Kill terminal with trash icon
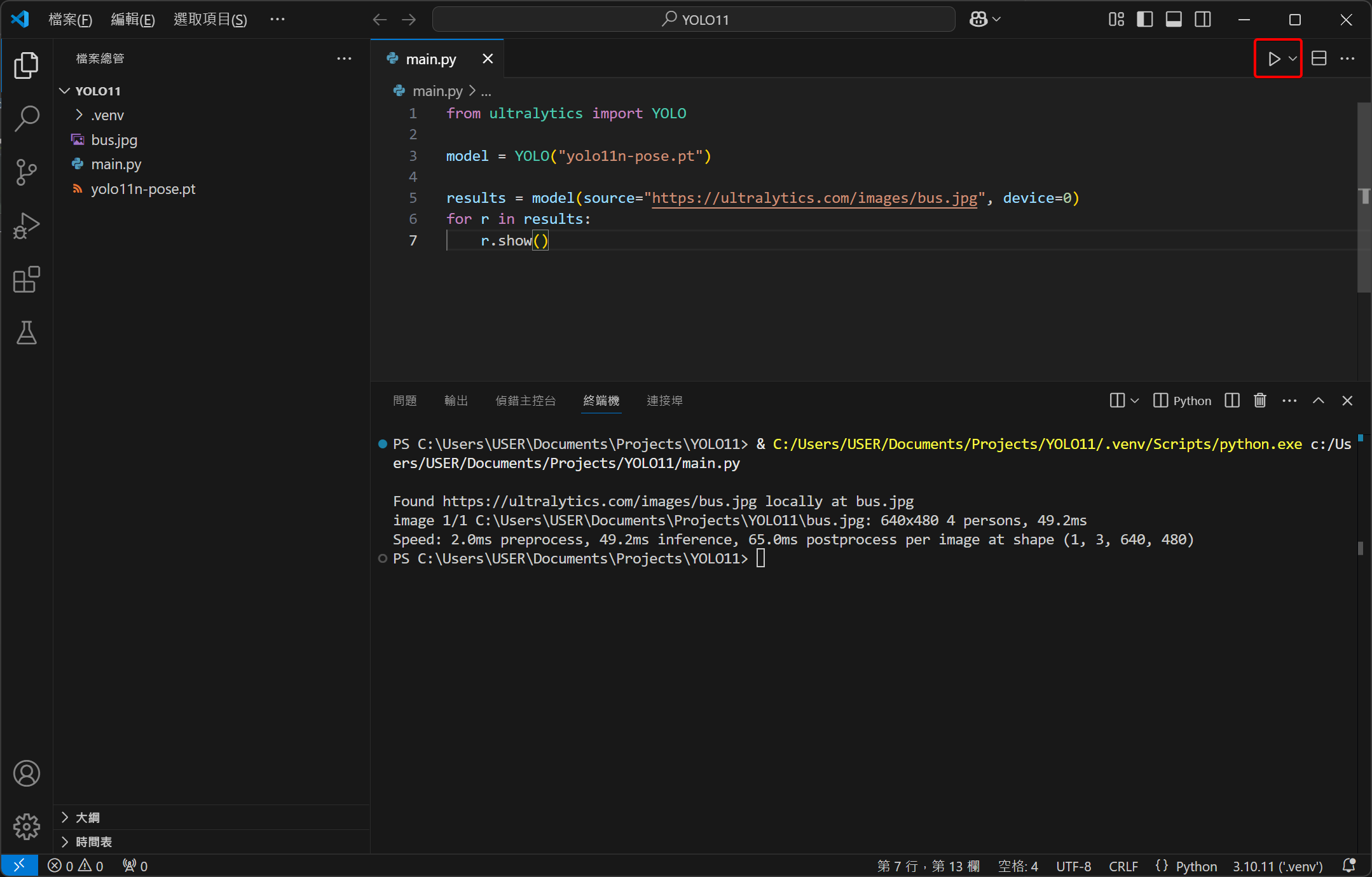Image resolution: width=1372 pixels, height=877 pixels. (1259, 401)
